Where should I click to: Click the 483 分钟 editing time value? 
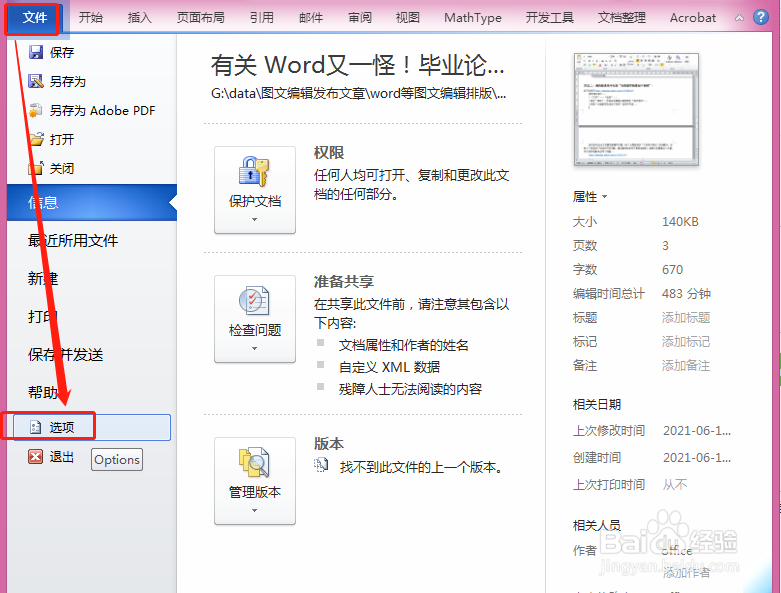pos(686,293)
